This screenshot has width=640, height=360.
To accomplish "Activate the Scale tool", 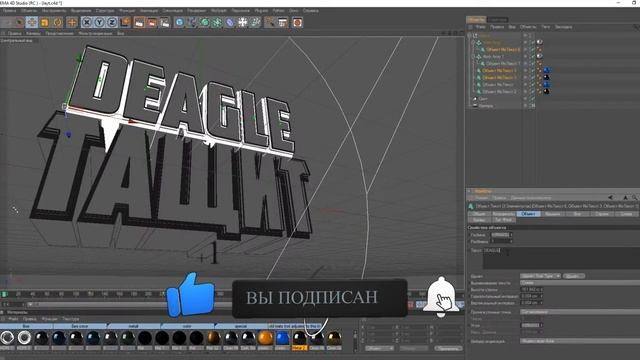I will (x=44, y=22).
